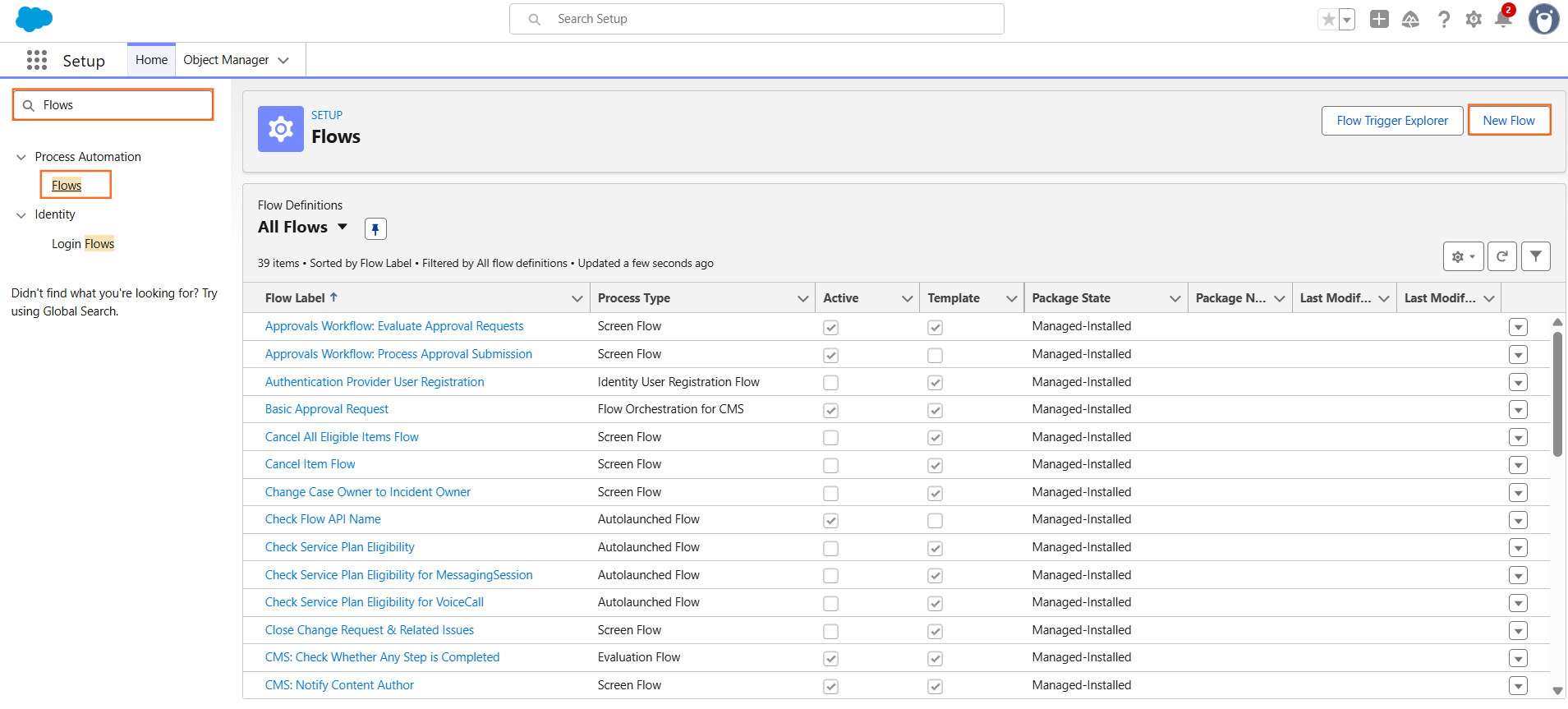This screenshot has height=709, width=1568.
Task: Open row actions for Authentication Provider User Registration
Action: point(1518,382)
